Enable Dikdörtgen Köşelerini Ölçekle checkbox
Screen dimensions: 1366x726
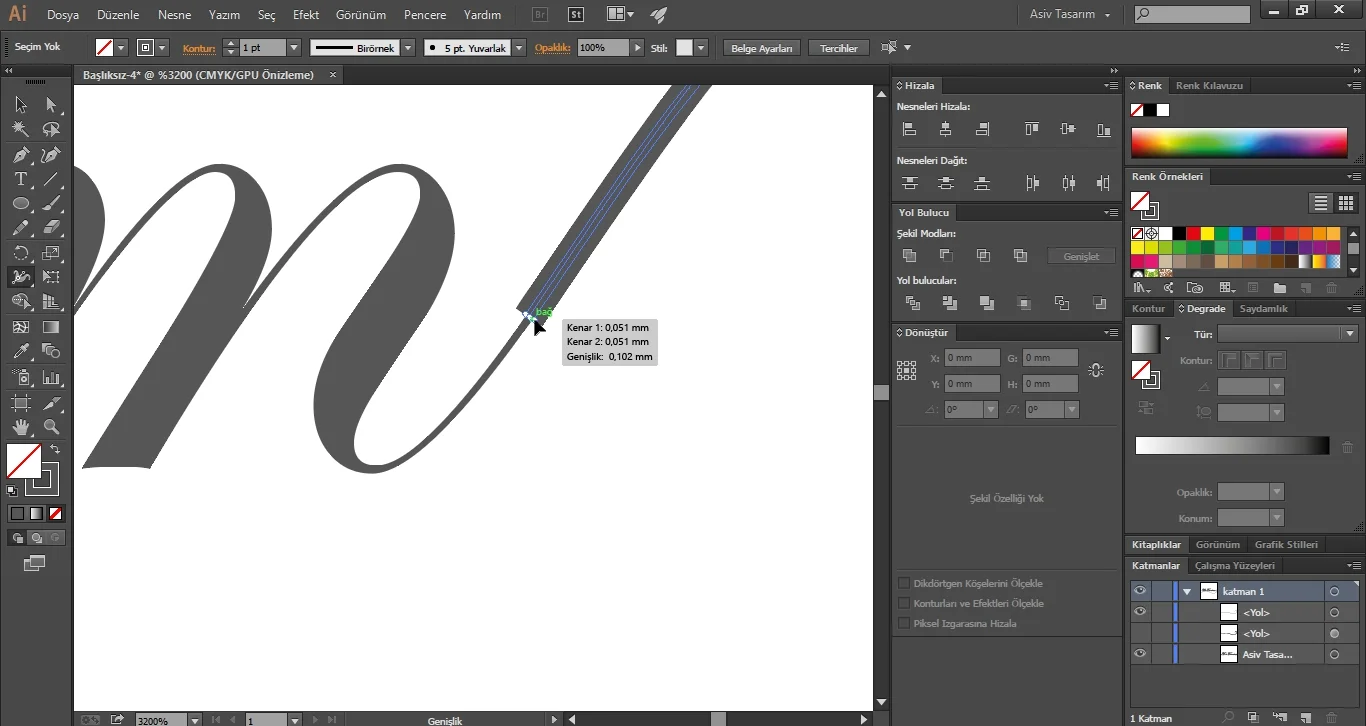[904, 583]
